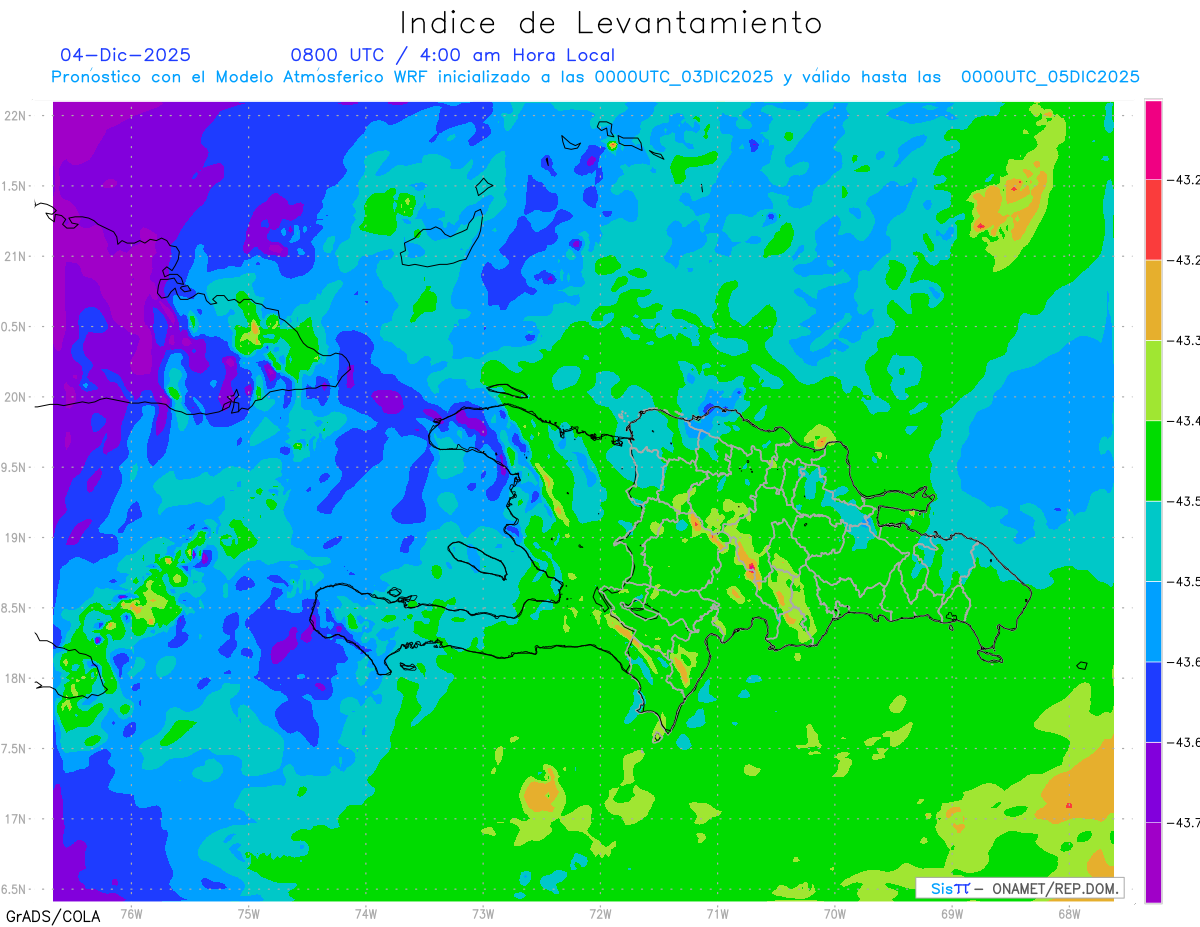The height and width of the screenshot is (927, 1200).
Task: Click the "8.5N" latitude label
Action: click(14, 608)
